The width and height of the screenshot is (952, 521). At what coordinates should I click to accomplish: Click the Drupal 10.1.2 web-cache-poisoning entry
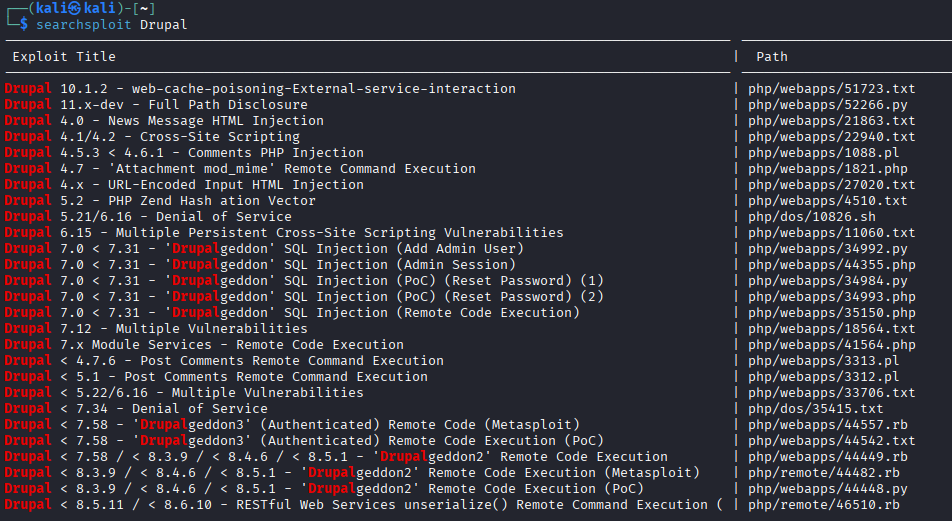260,89
